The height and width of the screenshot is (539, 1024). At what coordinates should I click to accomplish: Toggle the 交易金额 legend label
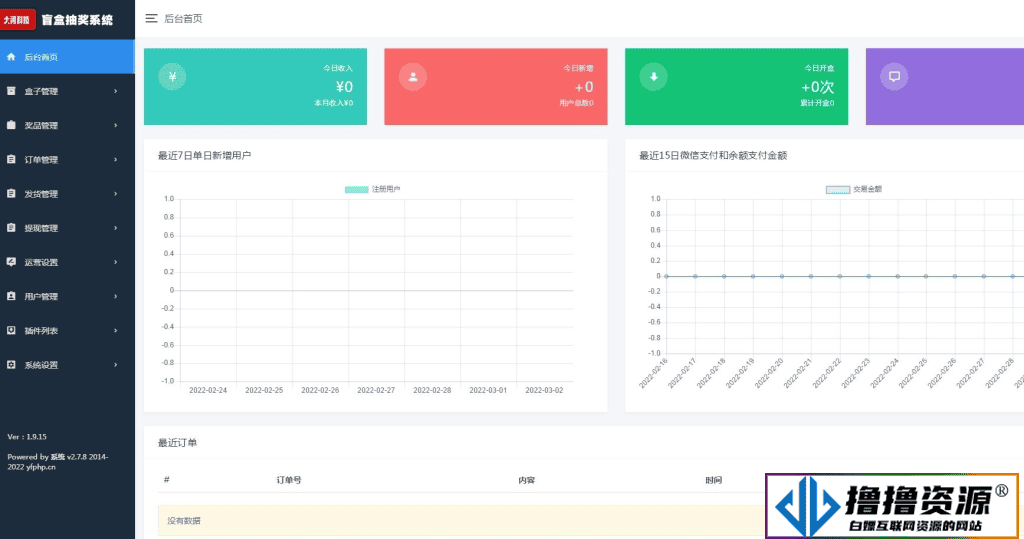[x=867, y=189]
